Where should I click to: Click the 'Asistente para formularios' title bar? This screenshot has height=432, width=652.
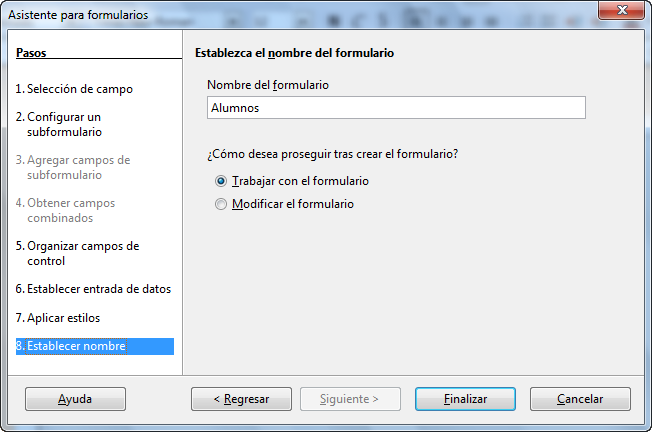[x=291, y=15]
